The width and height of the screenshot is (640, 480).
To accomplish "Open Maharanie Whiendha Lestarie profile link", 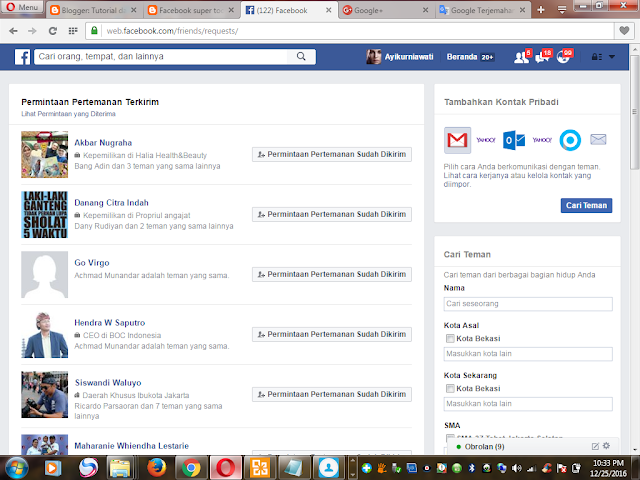I will tap(131, 446).
